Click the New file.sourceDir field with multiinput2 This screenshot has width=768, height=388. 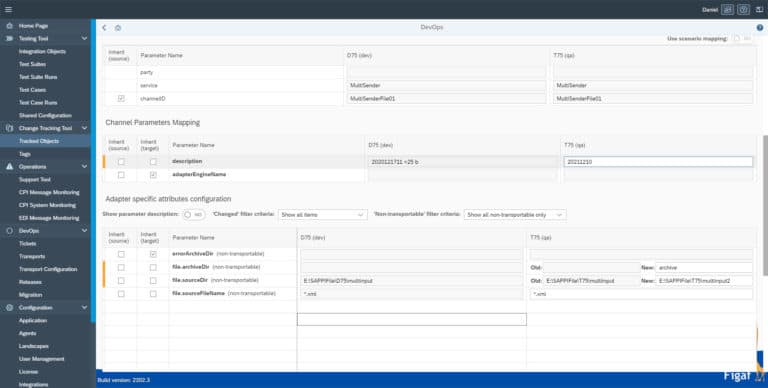pos(704,281)
